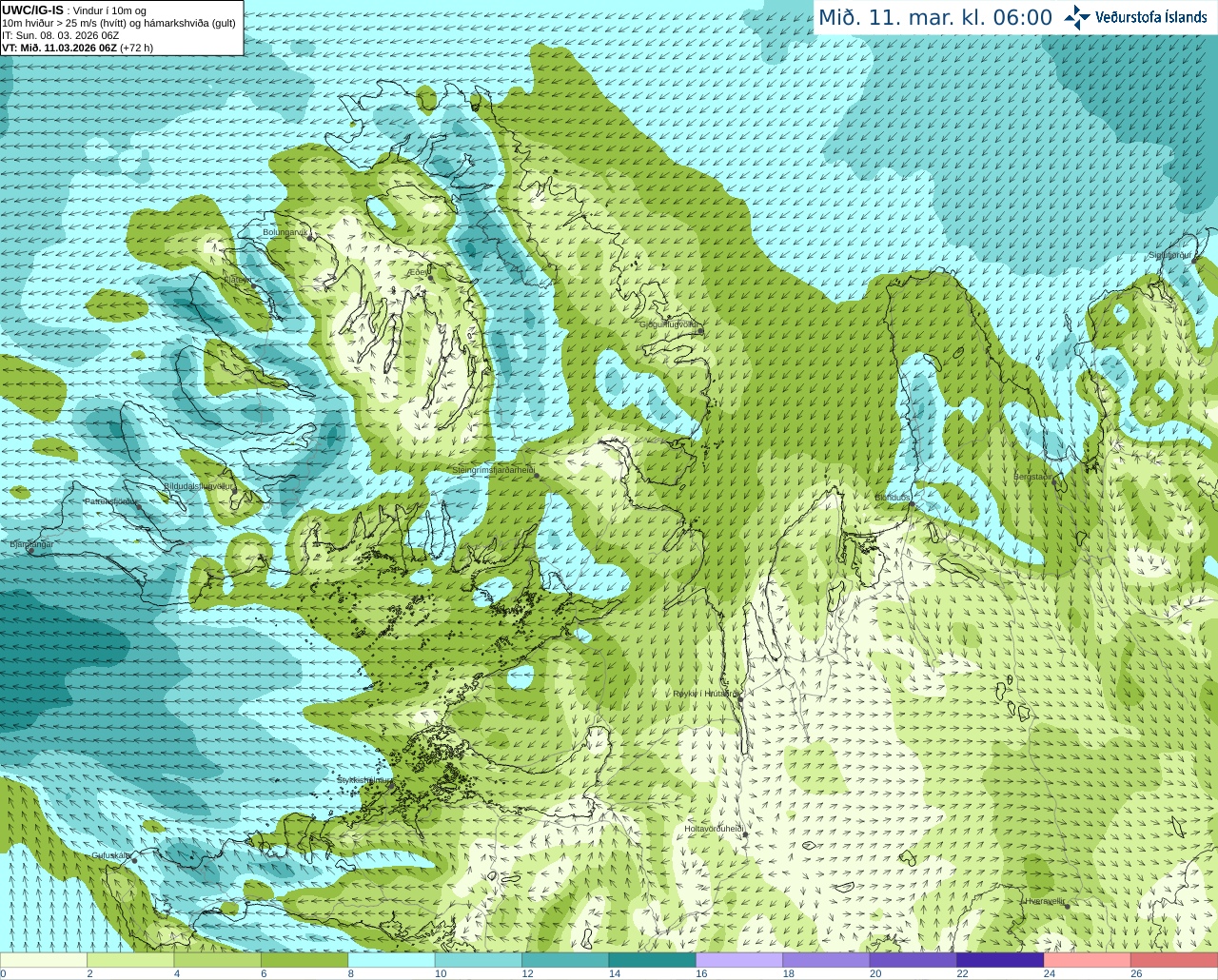Click the 4–6 m/s green legend swatch
Image resolution: width=1218 pixels, height=980 pixels.
tap(218, 960)
